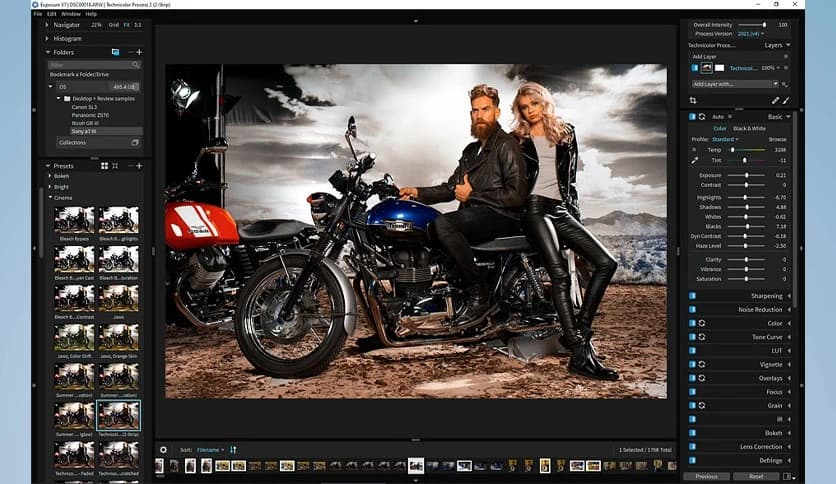Viewport: 836px width, 484px height.
Task: Open the Help menu
Action: coord(91,14)
